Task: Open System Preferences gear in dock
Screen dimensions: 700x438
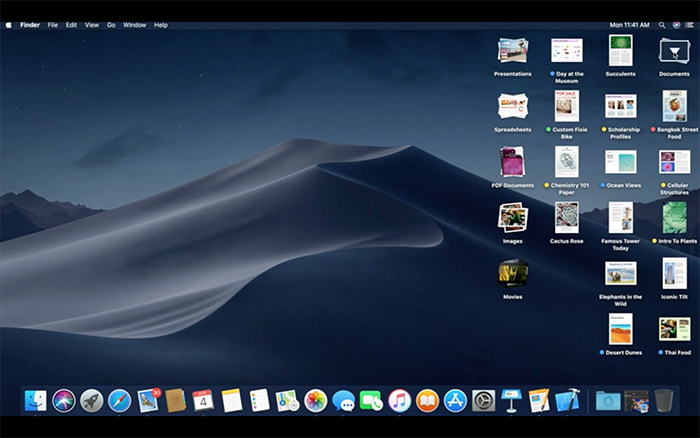Action: 484,400
